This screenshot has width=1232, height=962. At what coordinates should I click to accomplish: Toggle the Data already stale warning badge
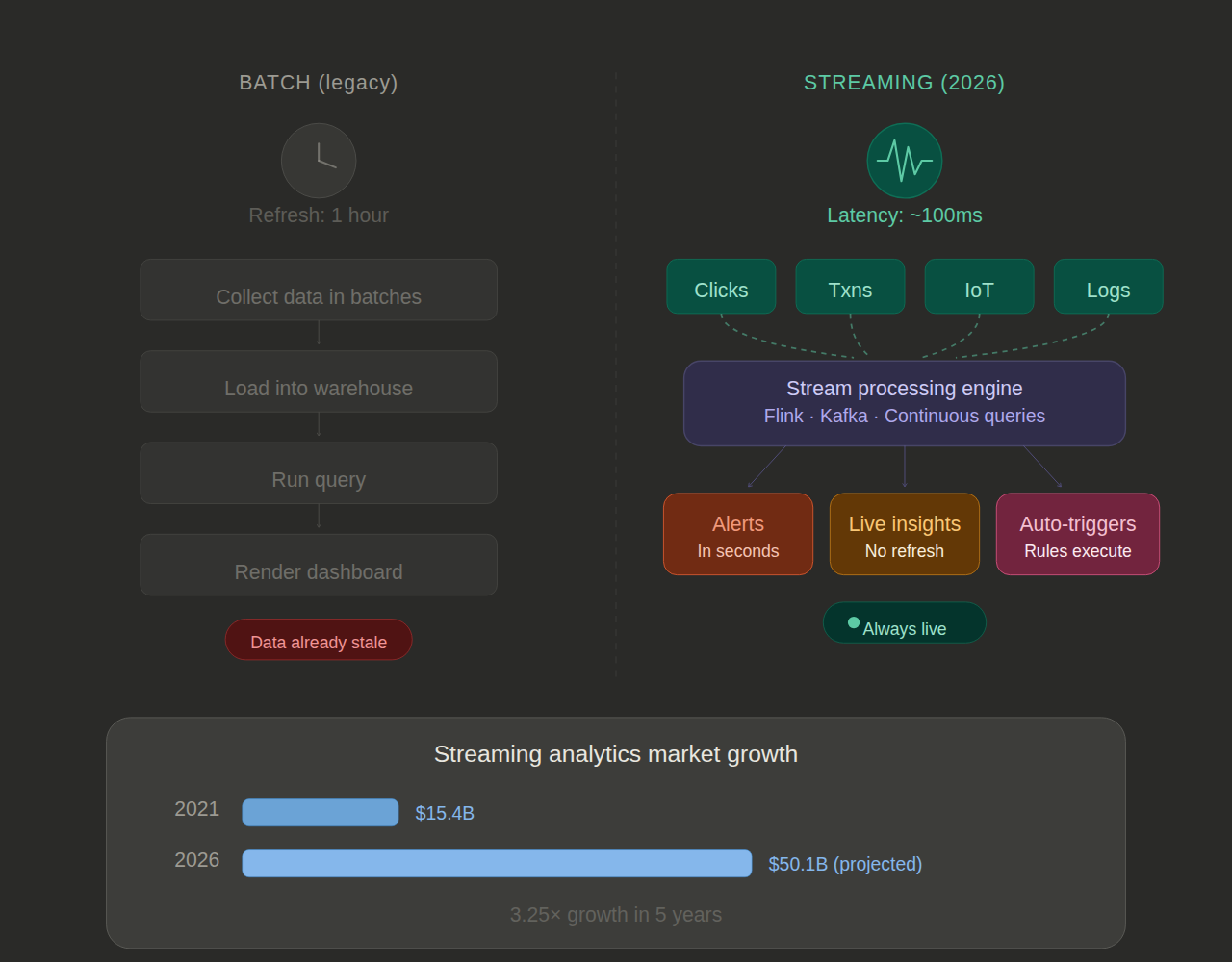(319, 640)
